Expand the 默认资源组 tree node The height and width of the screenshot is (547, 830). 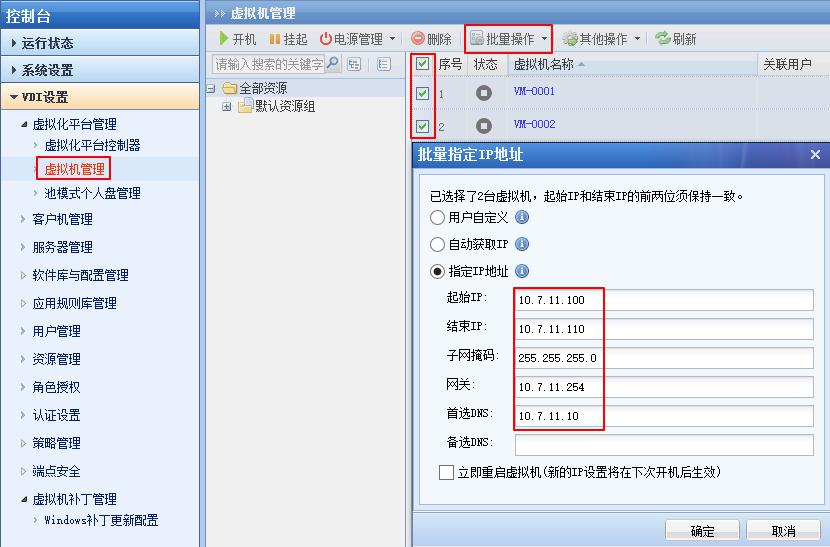pyautogui.click(x=227, y=106)
